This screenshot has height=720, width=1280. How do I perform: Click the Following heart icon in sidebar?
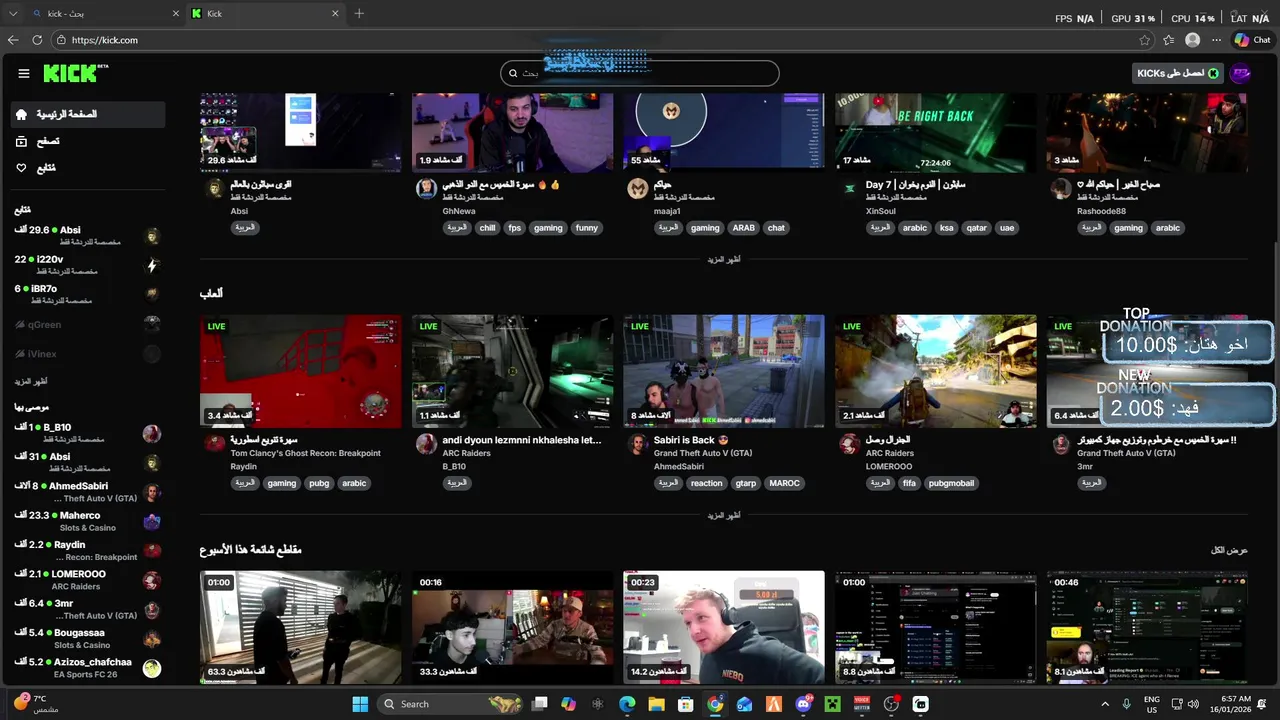pyautogui.click(x=21, y=168)
